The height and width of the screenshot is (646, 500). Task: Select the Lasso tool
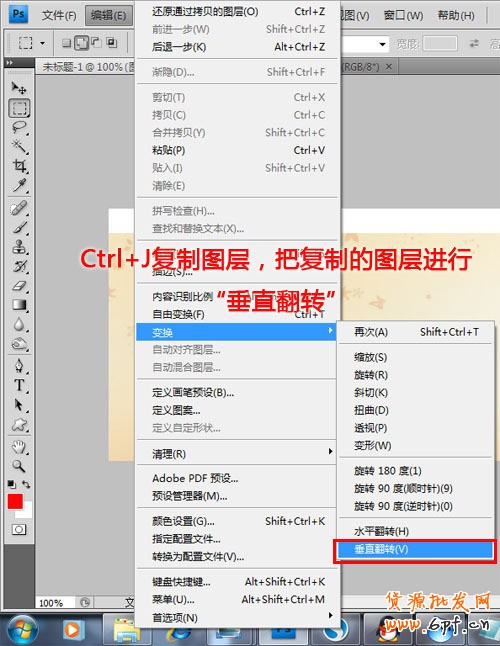[x=19, y=127]
